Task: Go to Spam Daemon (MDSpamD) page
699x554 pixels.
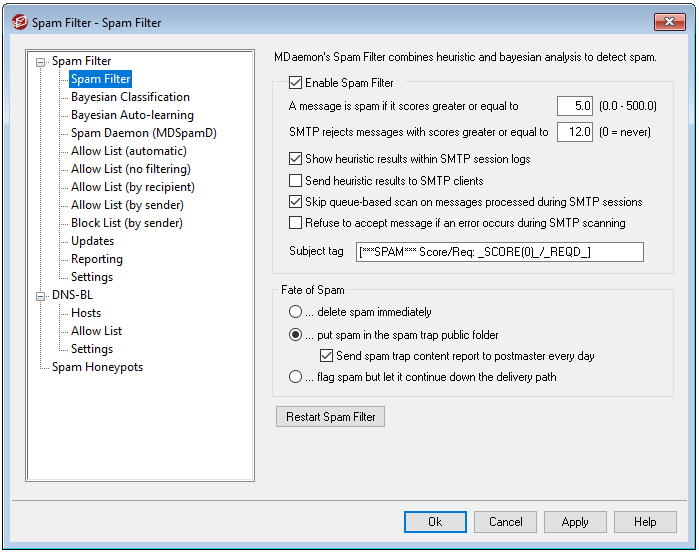Action: click(x=143, y=133)
